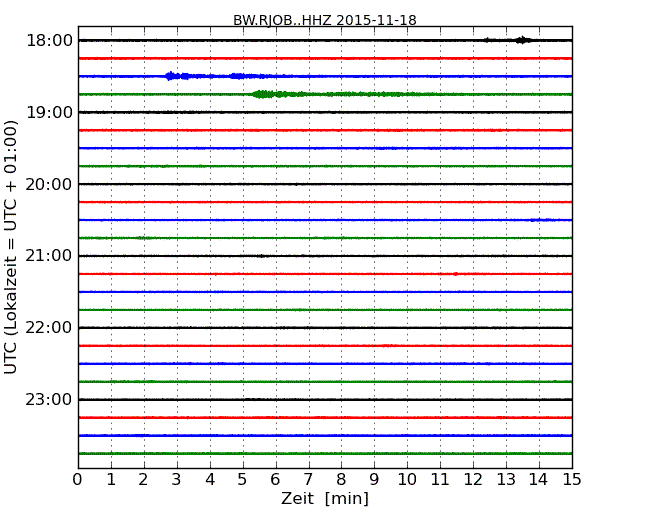Screen dimensions: 650x520
Task: Click the x-axis tick label 4
Action: click(210, 480)
